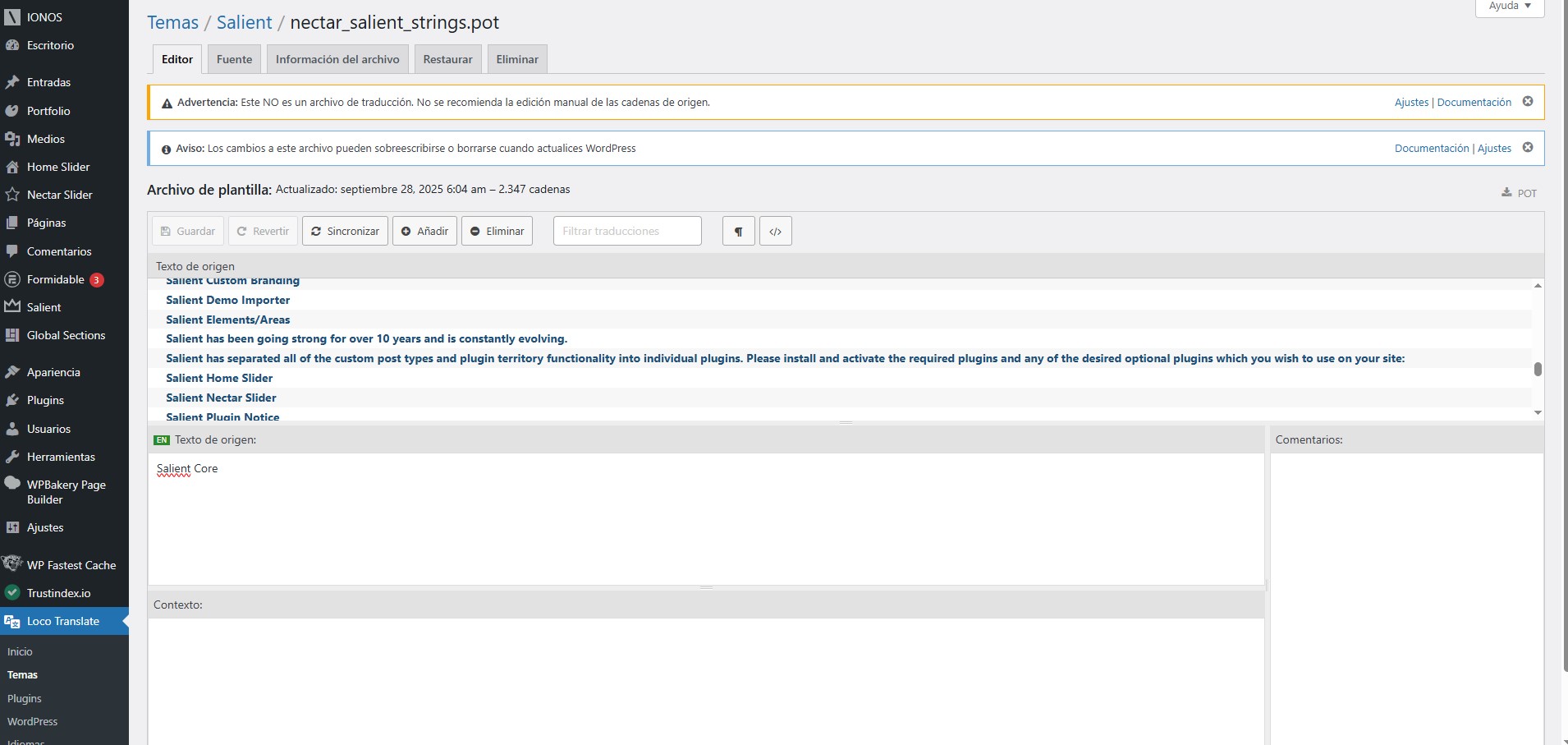Screen dimensions: 1568x745
Task: Open Formidable menu in sidebar
Action: tap(55, 279)
